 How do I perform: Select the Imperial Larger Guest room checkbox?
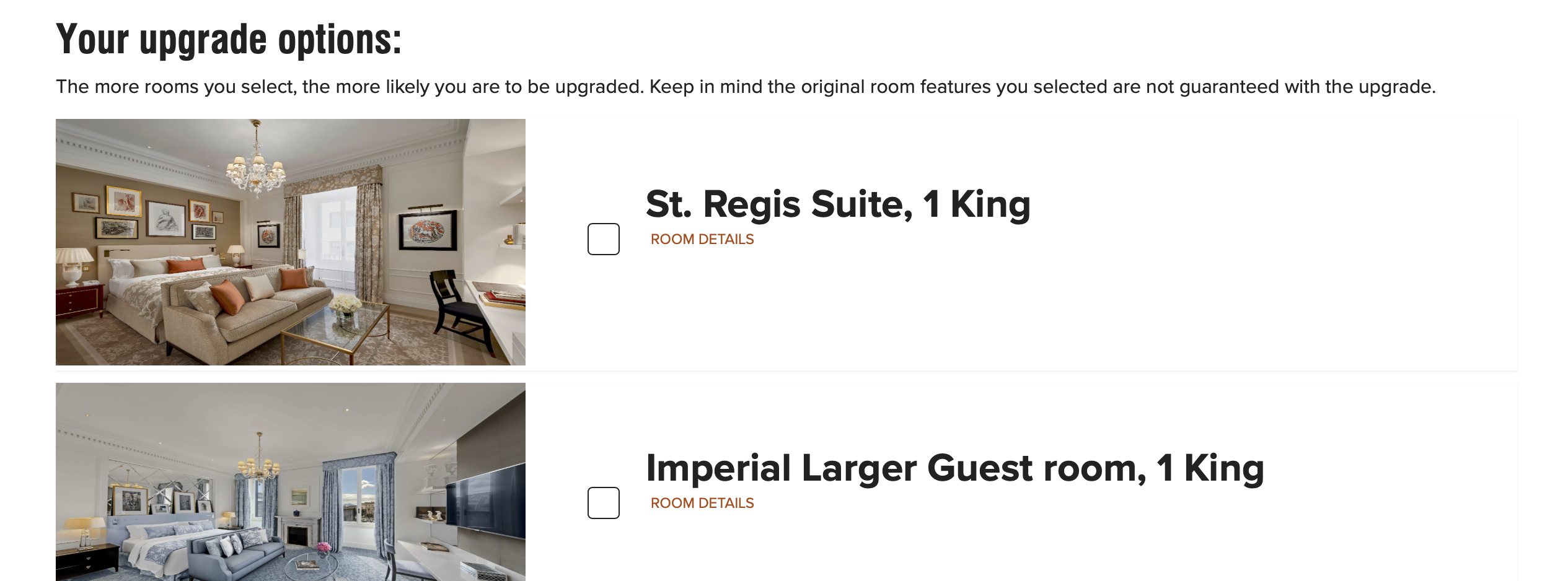point(603,503)
